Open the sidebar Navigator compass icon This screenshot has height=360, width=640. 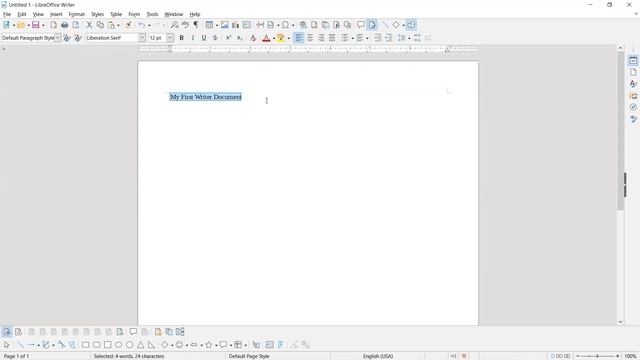[x=633, y=107]
